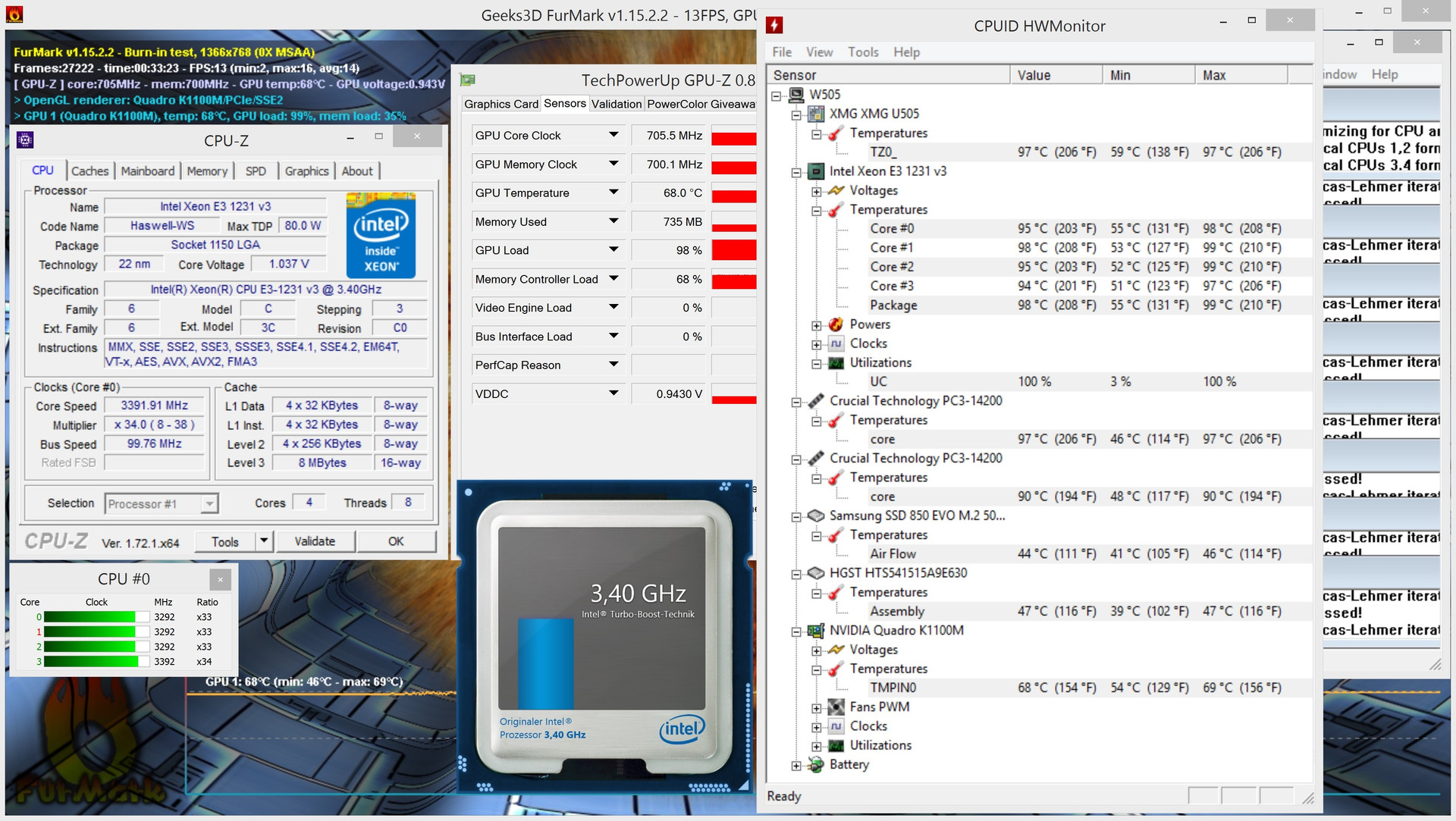Open GPU Core Clock sensor dropdown
This screenshot has height=821, width=1456.
[x=613, y=135]
